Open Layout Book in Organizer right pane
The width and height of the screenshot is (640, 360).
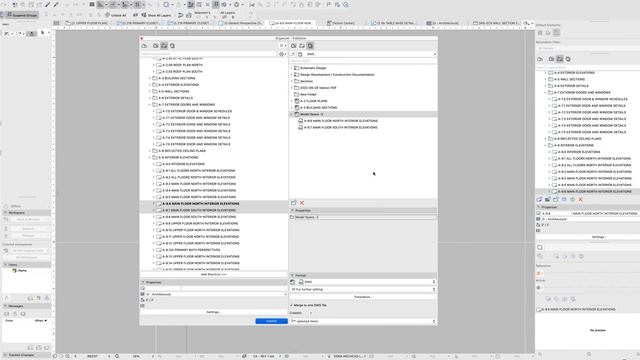(x=302, y=46)
